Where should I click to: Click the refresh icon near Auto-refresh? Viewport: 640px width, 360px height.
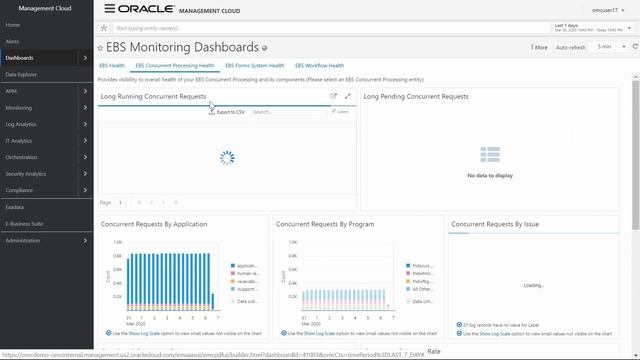[x=635, y=47]
